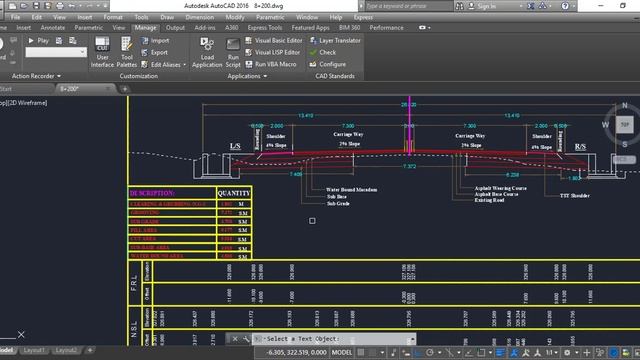640x360 pixels.
Task: Switch to Layout2 tab
Action: pyautogui.click(x=66, y=350)
